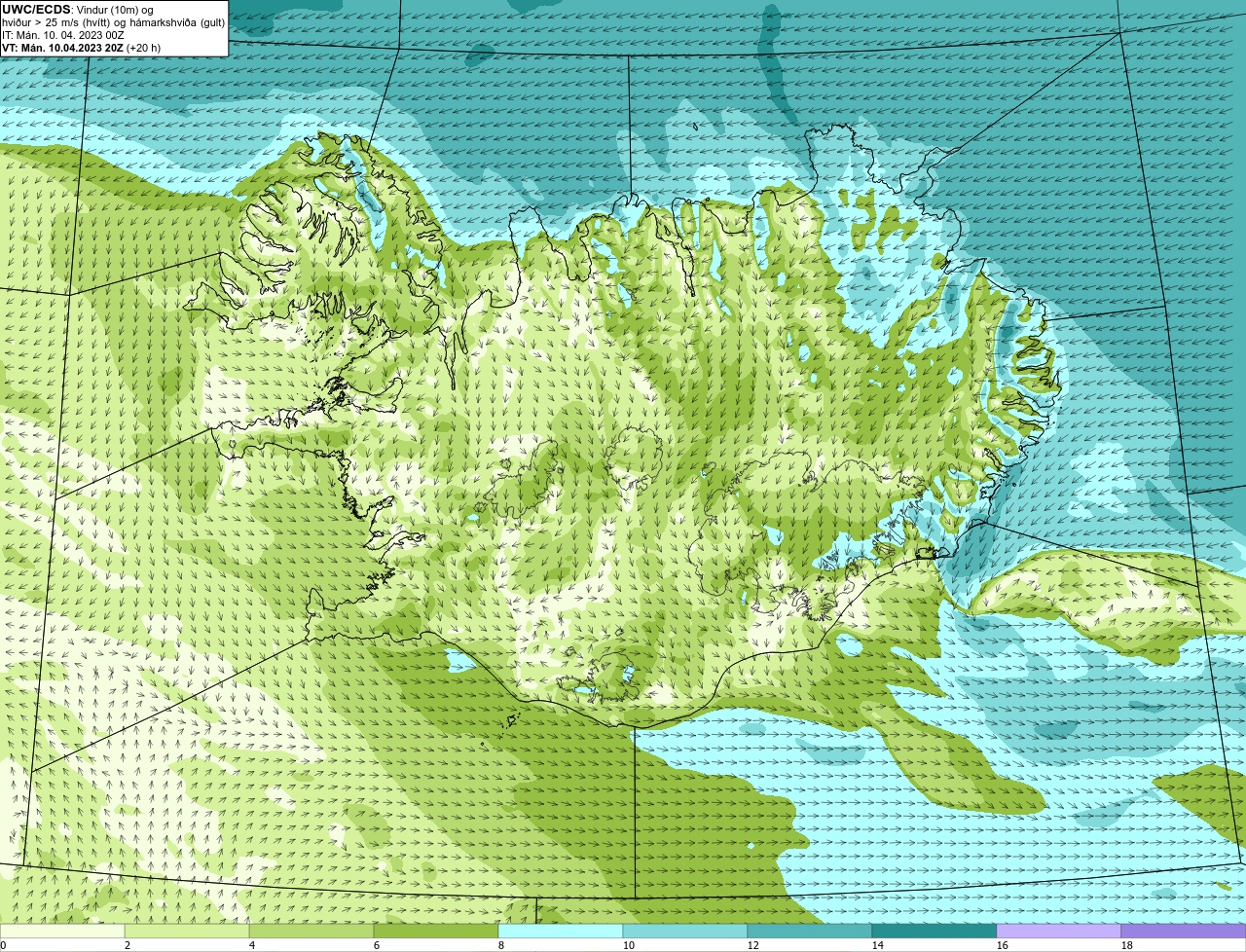The height and width of the screenshot is (952, 1246).
Task: Click the 'UWC/ECDS: Vindur (10m) og' title line
Action: point(78,9)
